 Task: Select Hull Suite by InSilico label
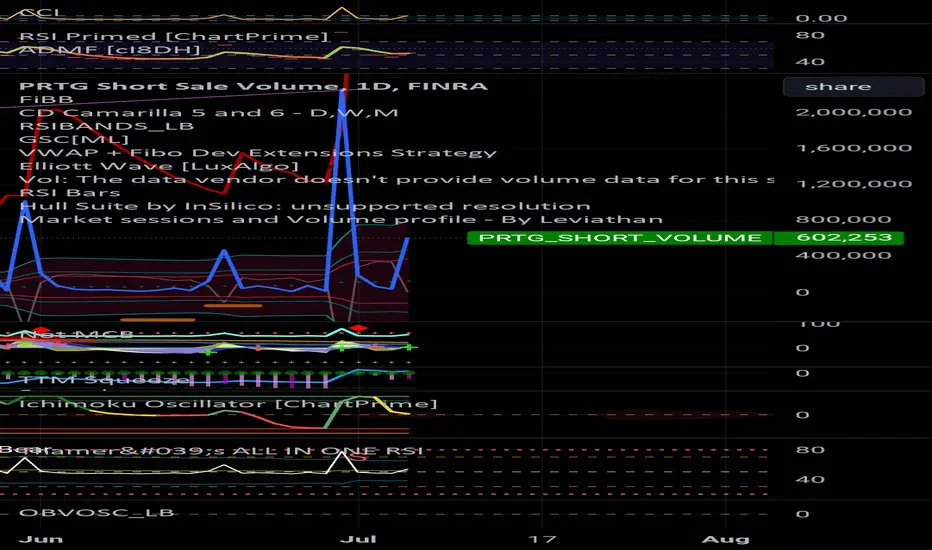(304, 206)
